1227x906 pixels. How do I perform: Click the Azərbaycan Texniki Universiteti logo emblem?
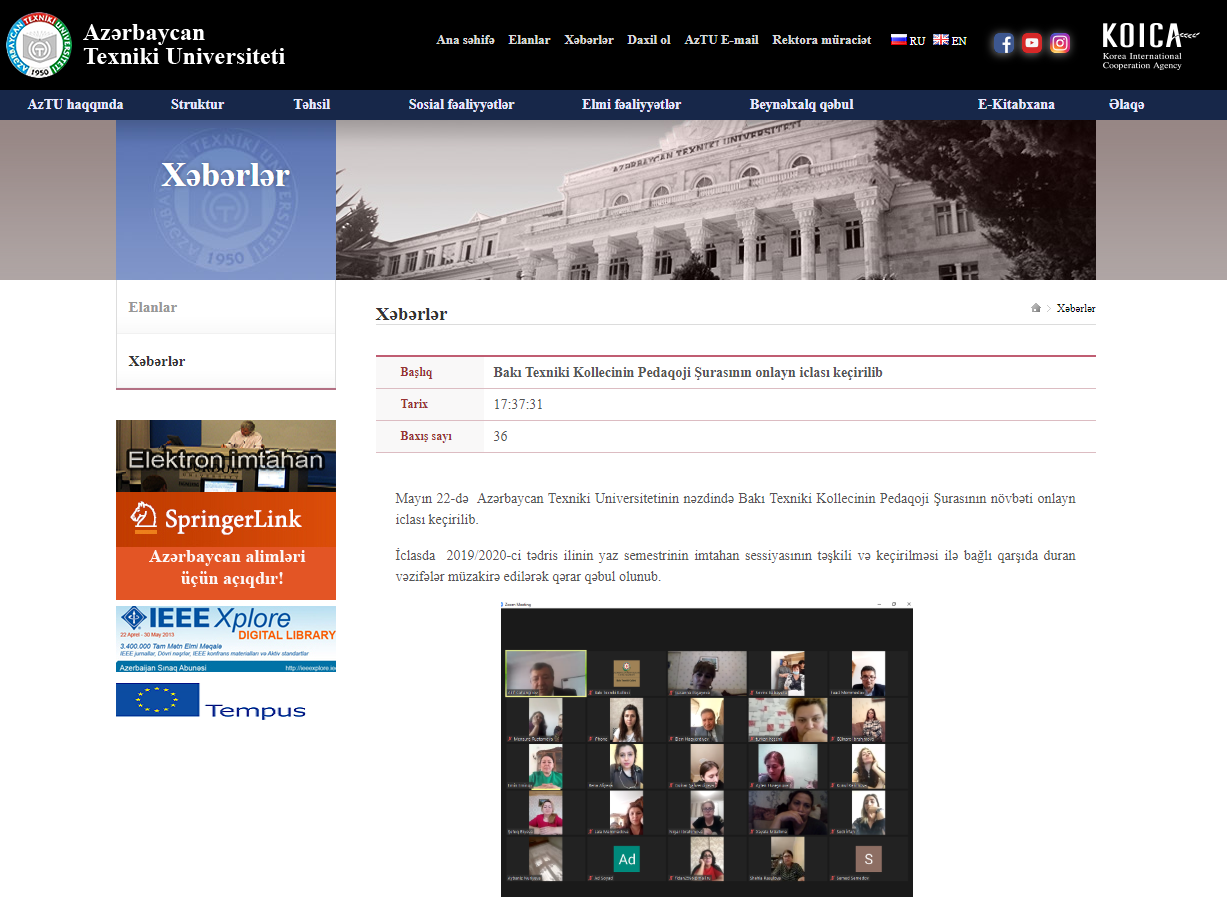tap(39, 44)
